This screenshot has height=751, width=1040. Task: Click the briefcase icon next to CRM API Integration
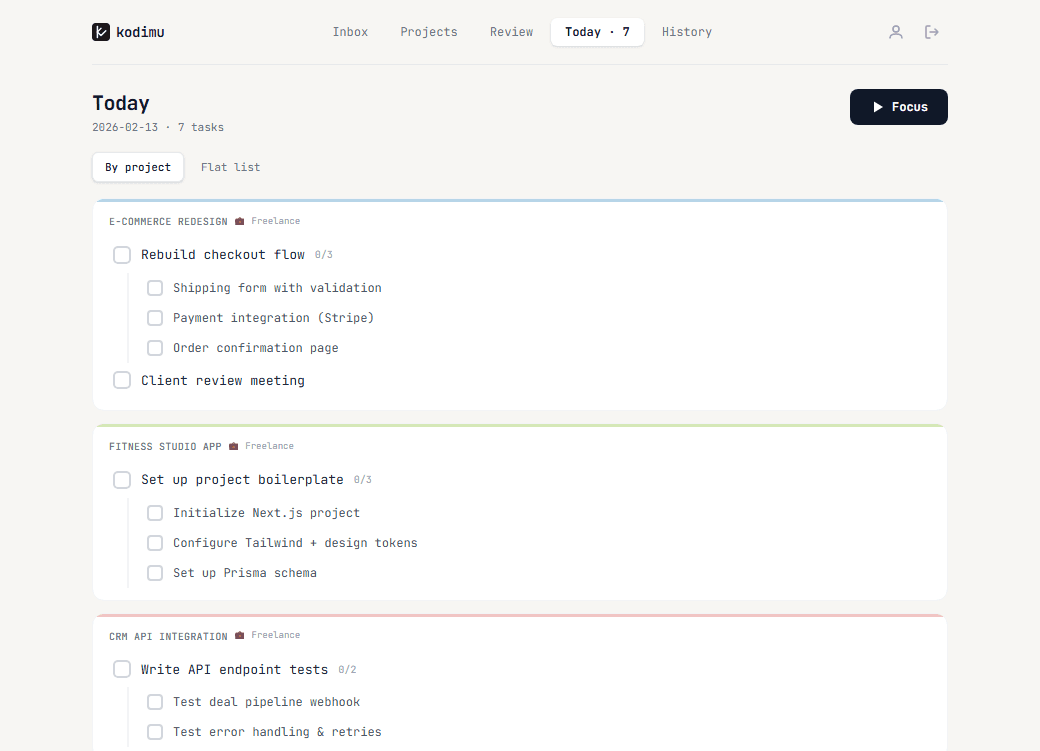(x=239, y=635)
